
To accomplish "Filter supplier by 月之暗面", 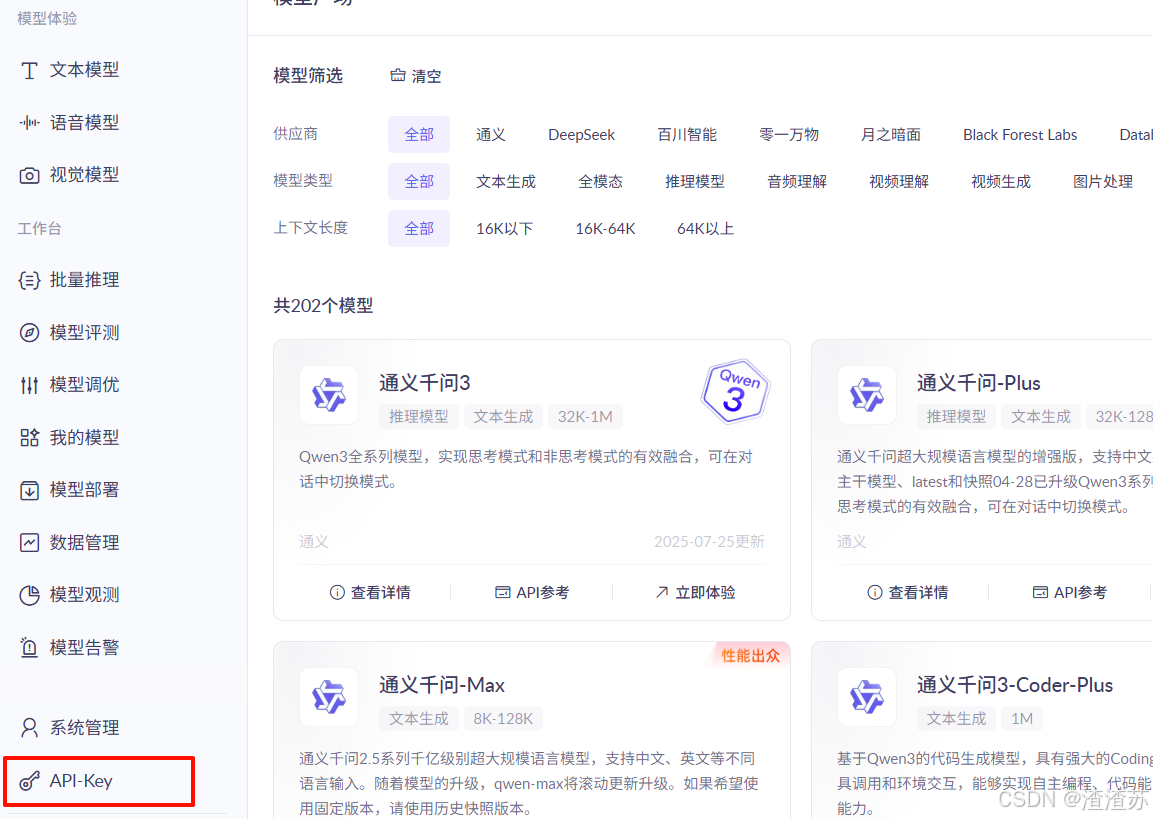I will [x=890, y=135].
